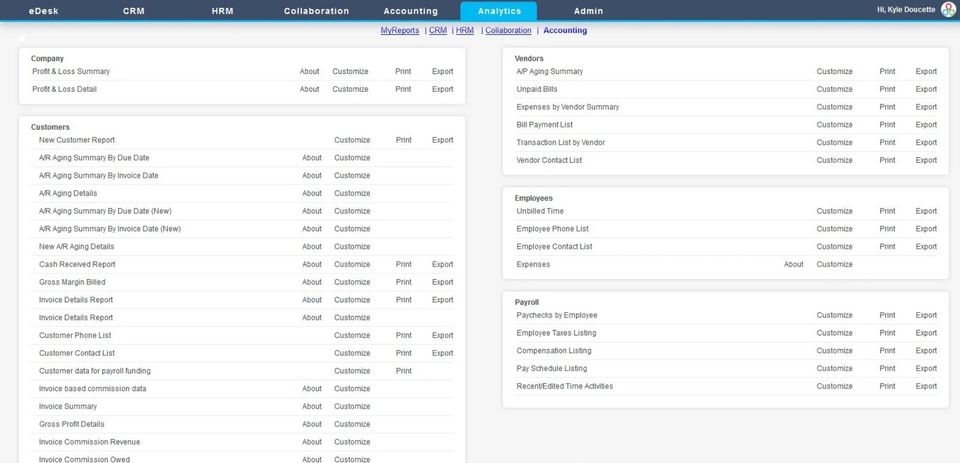
Task: Open the Profit & Loss Summary report
Action: coord(71,71)
